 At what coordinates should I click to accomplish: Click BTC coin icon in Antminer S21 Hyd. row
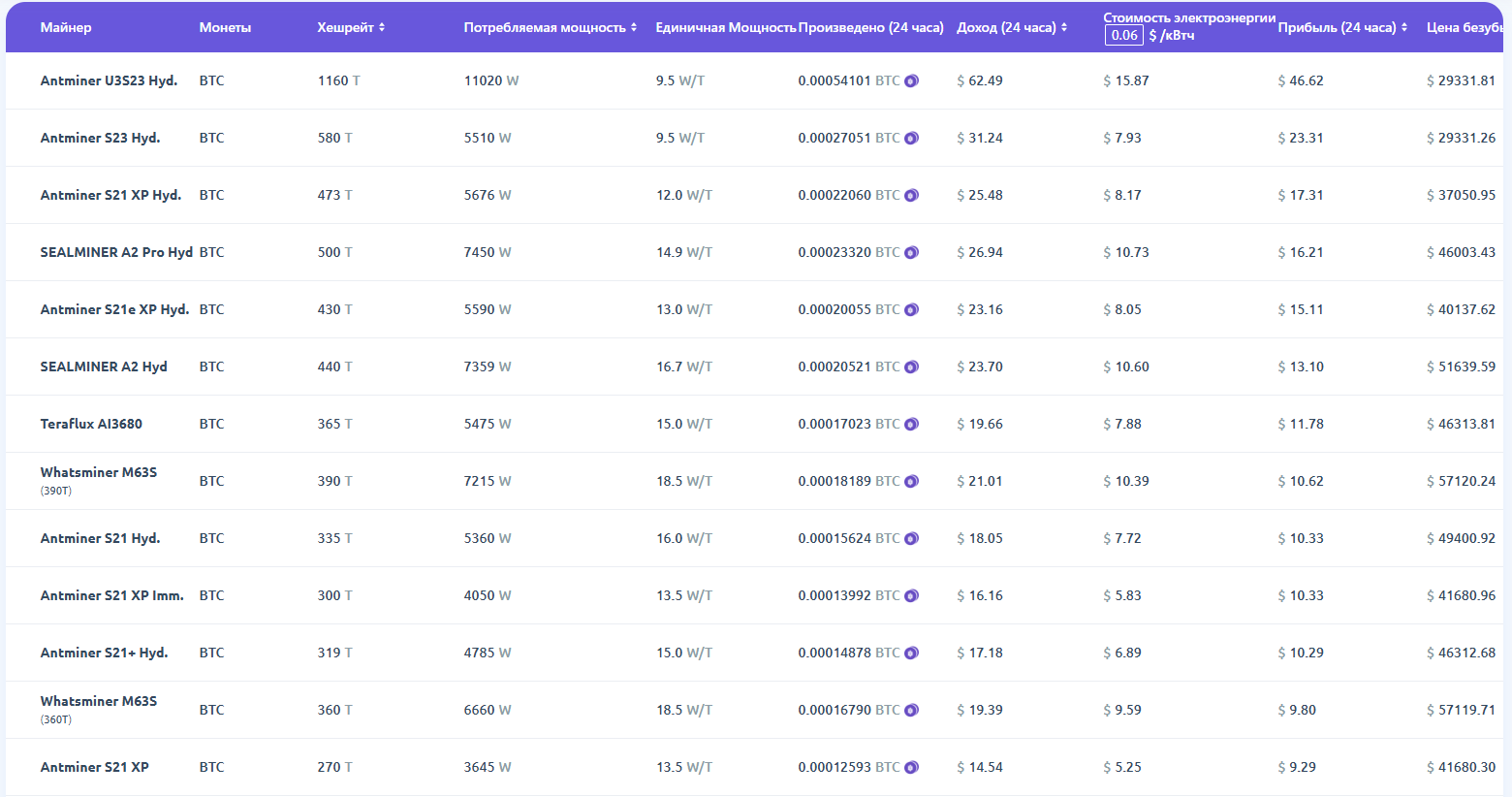click(911, 539)
